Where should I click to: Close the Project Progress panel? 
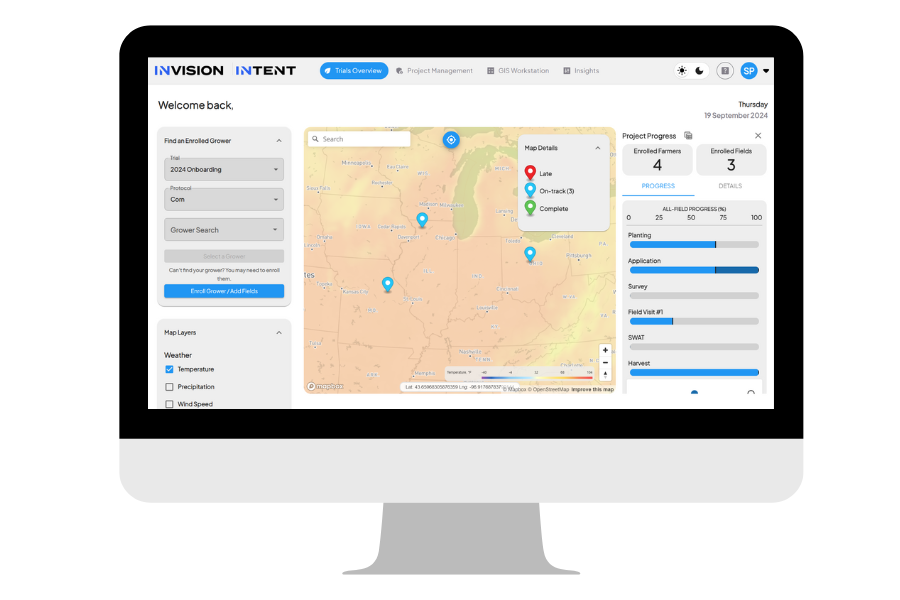758,135
